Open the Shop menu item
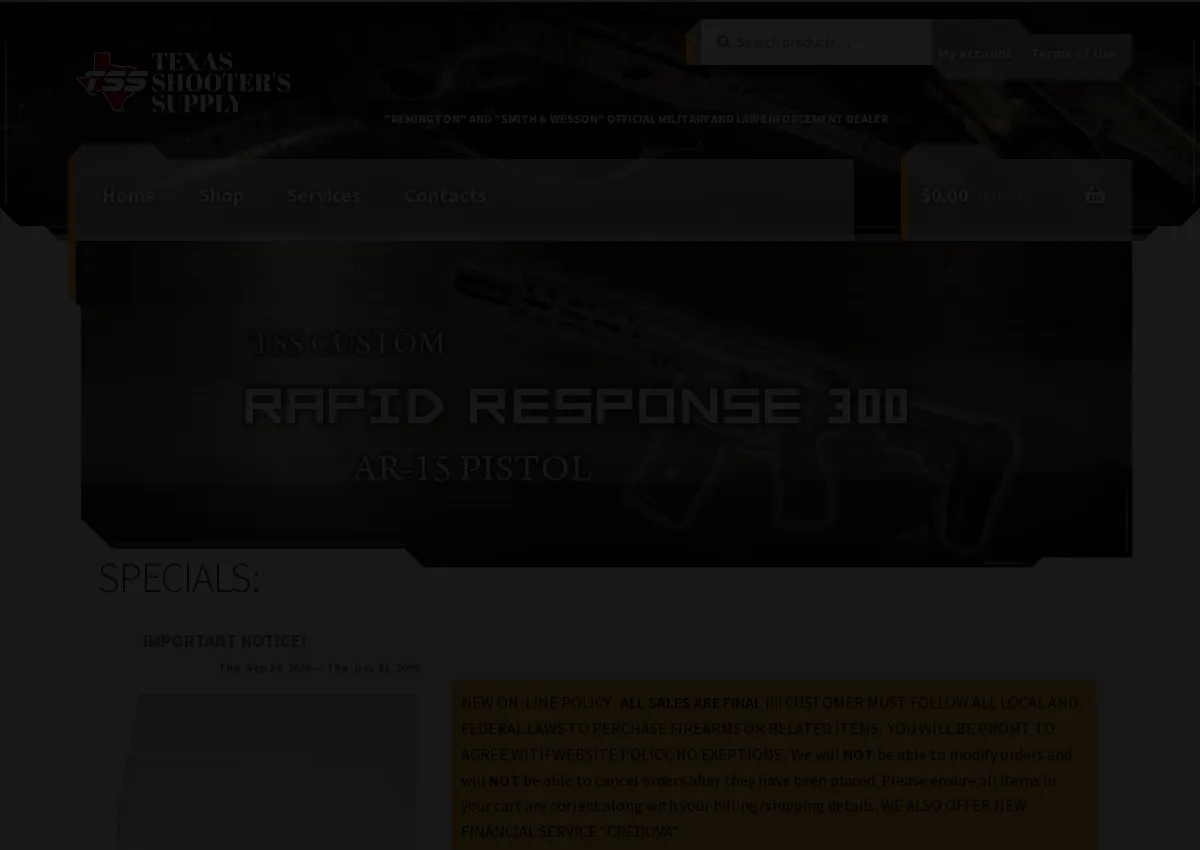1200x850 pixels. coord(221,195)
